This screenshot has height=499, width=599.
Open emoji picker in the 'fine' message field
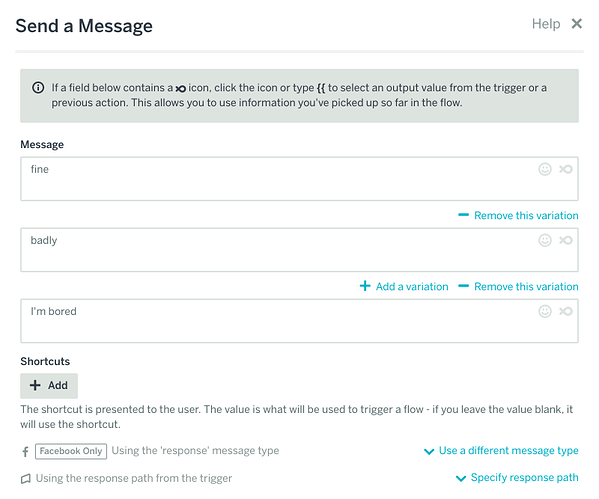545,169
